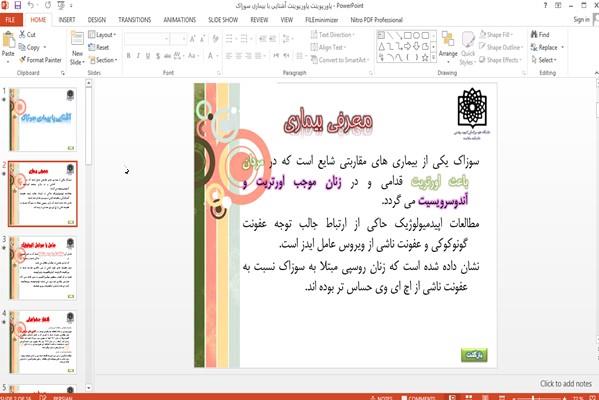Screen dimensions: 599x400
Task: Click the Save icon in quick access toolbar
Action: [x=18, y=5]
